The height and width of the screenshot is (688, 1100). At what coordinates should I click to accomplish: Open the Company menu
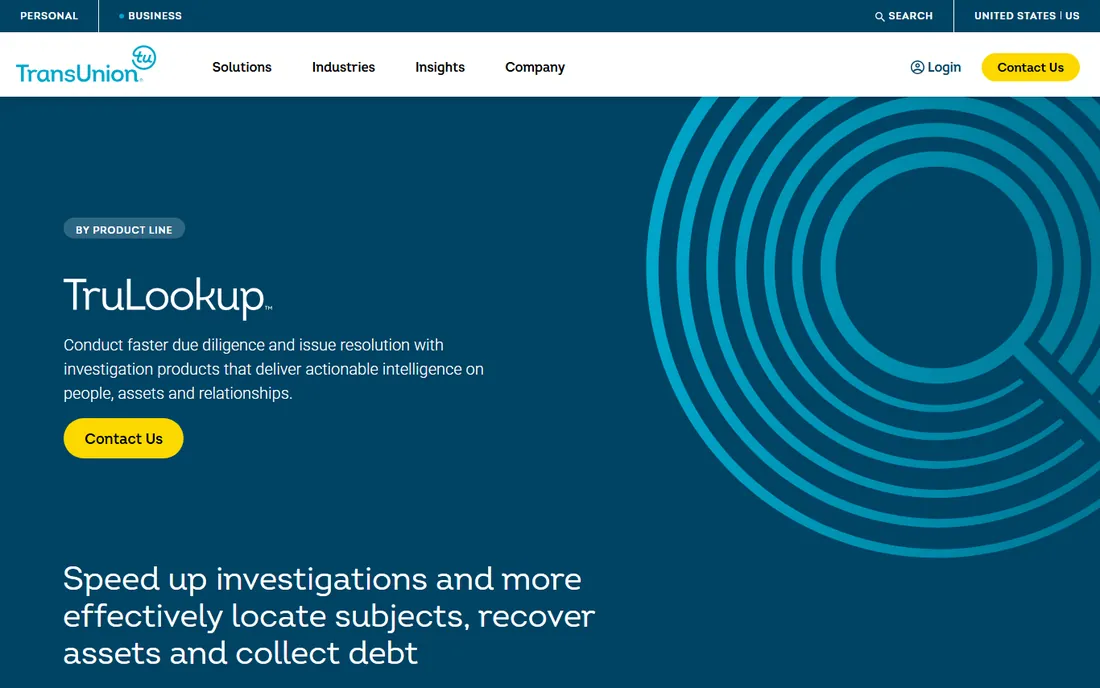[x=535, y=67]
